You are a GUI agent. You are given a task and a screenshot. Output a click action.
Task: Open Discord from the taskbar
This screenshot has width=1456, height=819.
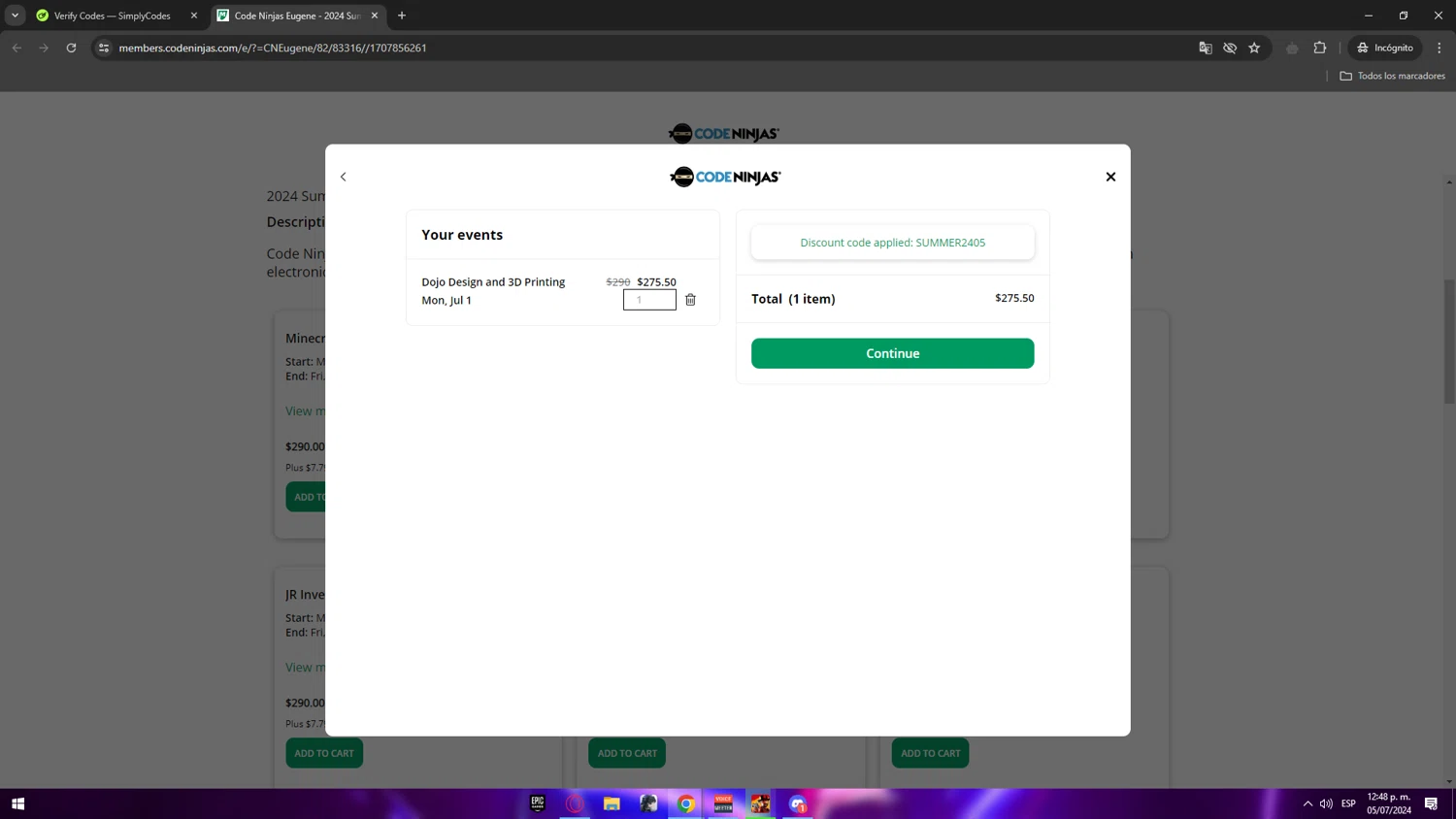(798, 803)
